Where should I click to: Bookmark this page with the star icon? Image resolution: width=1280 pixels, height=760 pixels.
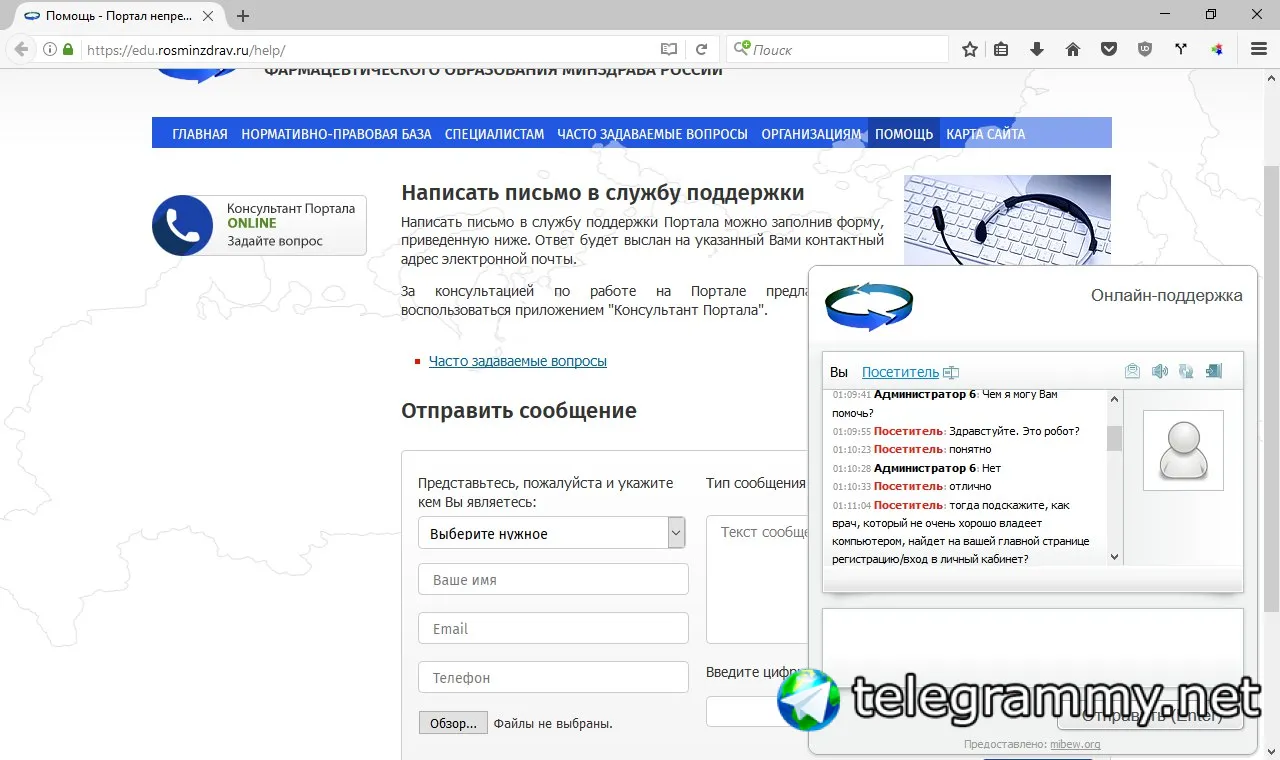tap(970, 49)
